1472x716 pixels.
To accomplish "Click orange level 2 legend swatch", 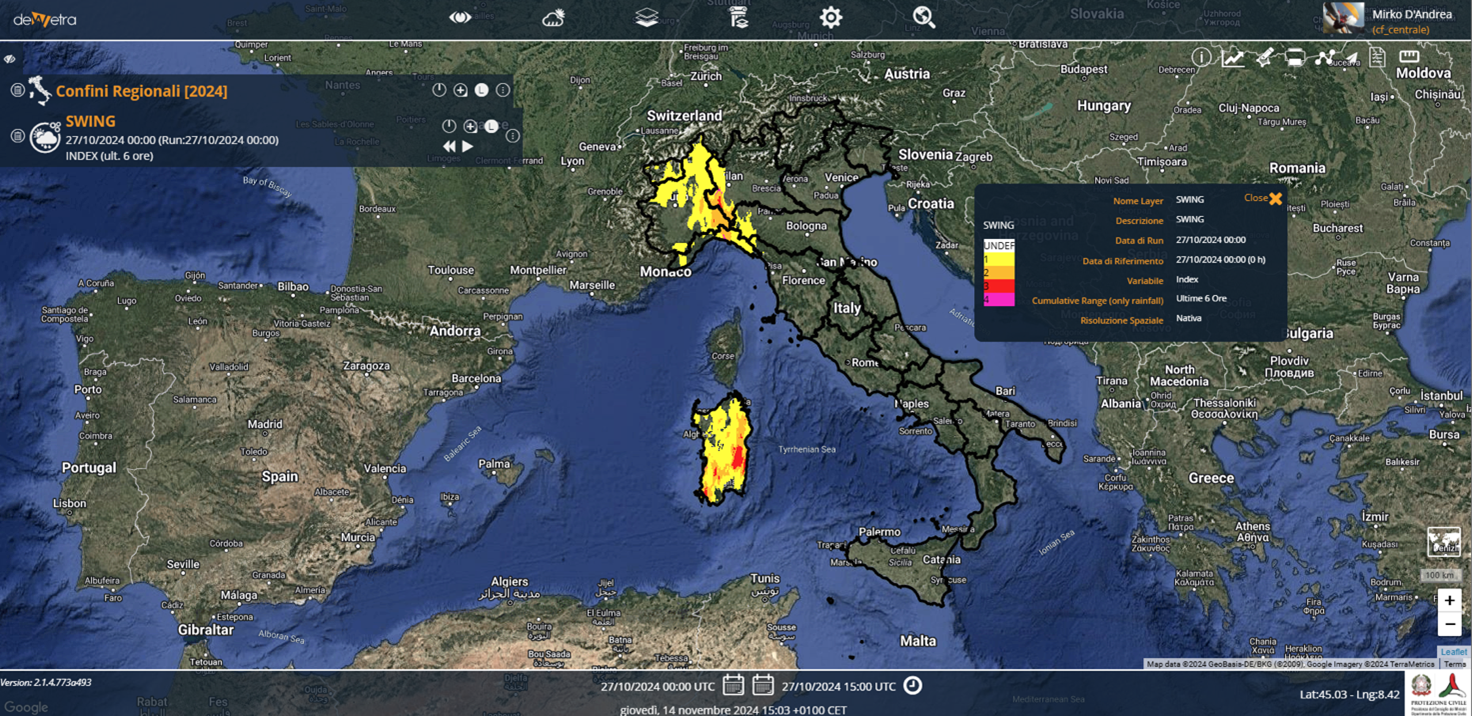I will click(999, 272).
